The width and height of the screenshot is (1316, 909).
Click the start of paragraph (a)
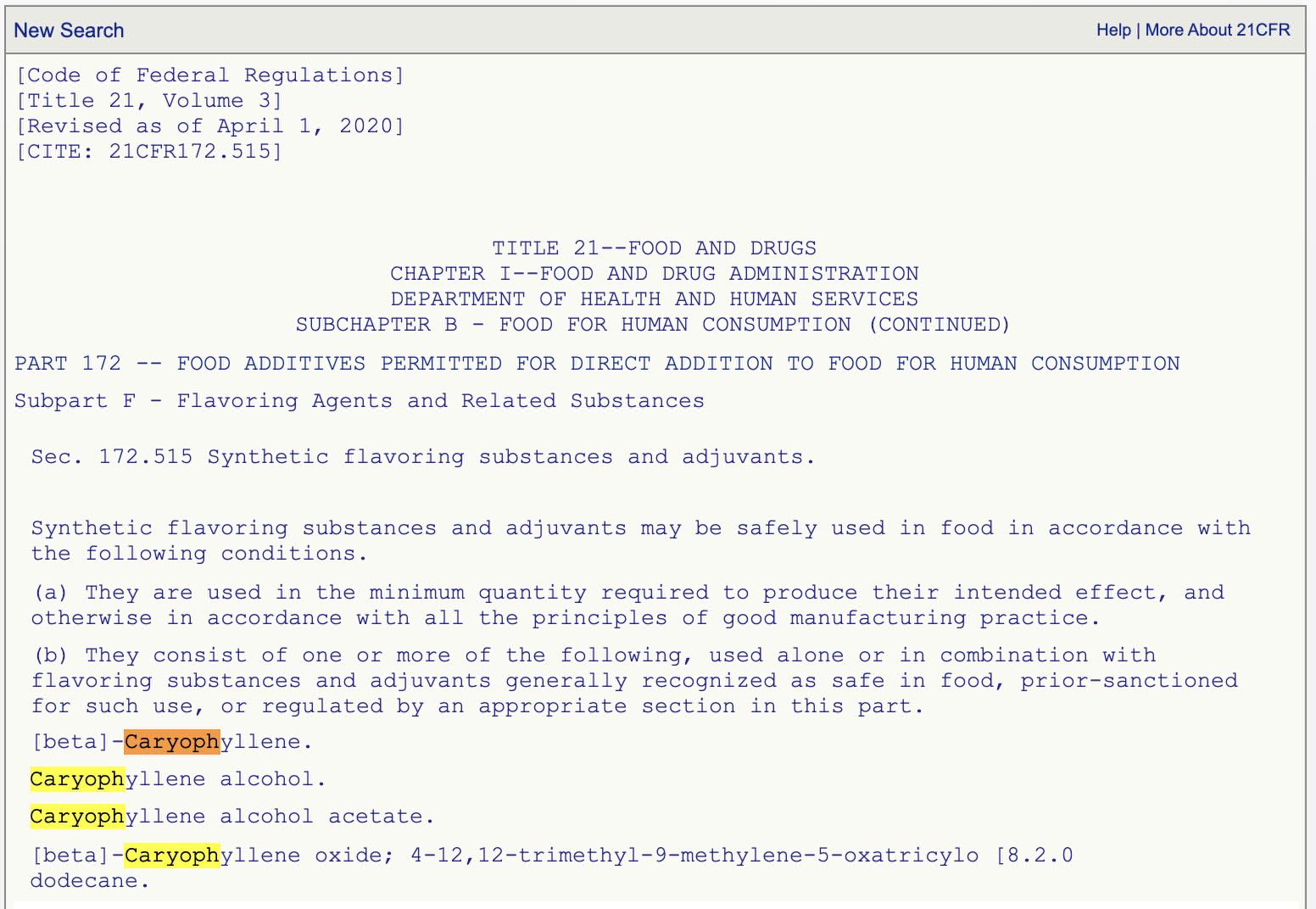coord(51,593)
